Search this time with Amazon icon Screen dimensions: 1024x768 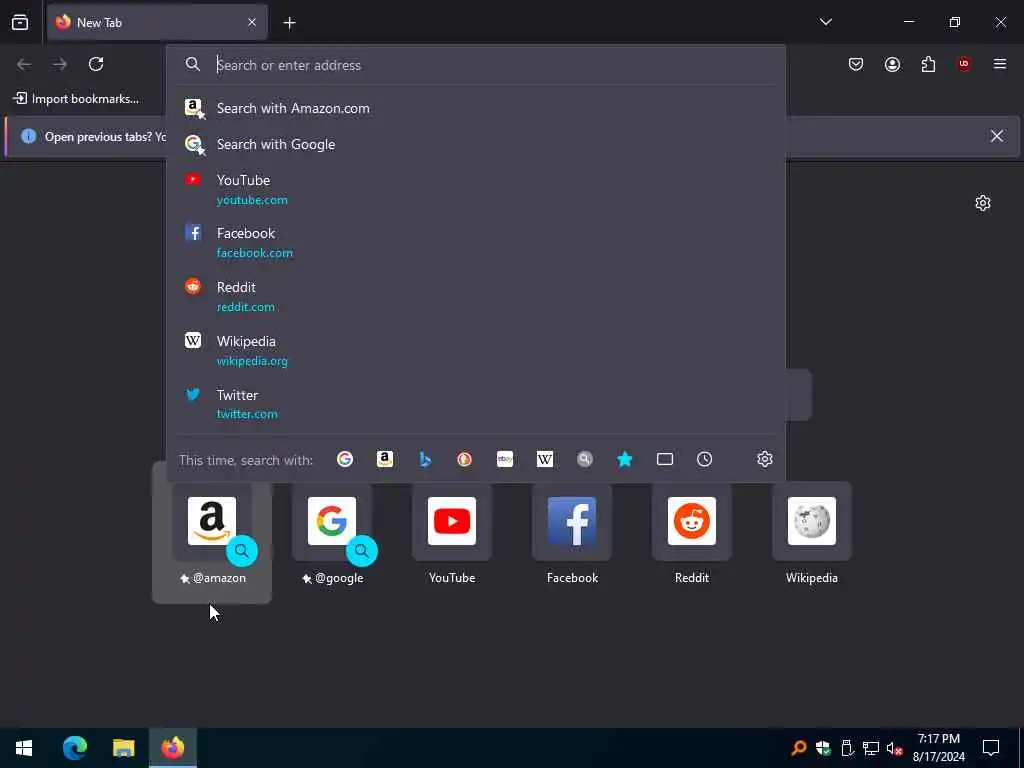385,459
